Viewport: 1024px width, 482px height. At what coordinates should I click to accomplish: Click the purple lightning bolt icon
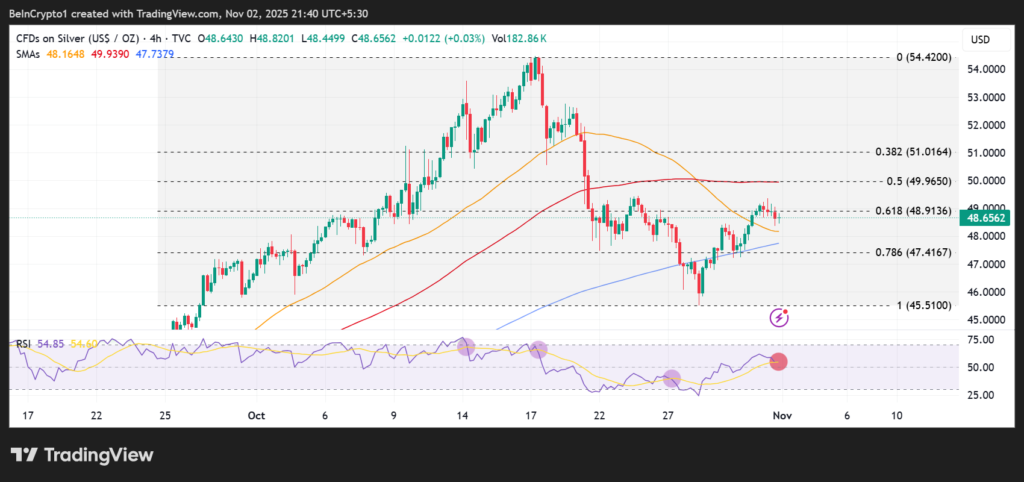pyautogui.click(x=779, y=317)
